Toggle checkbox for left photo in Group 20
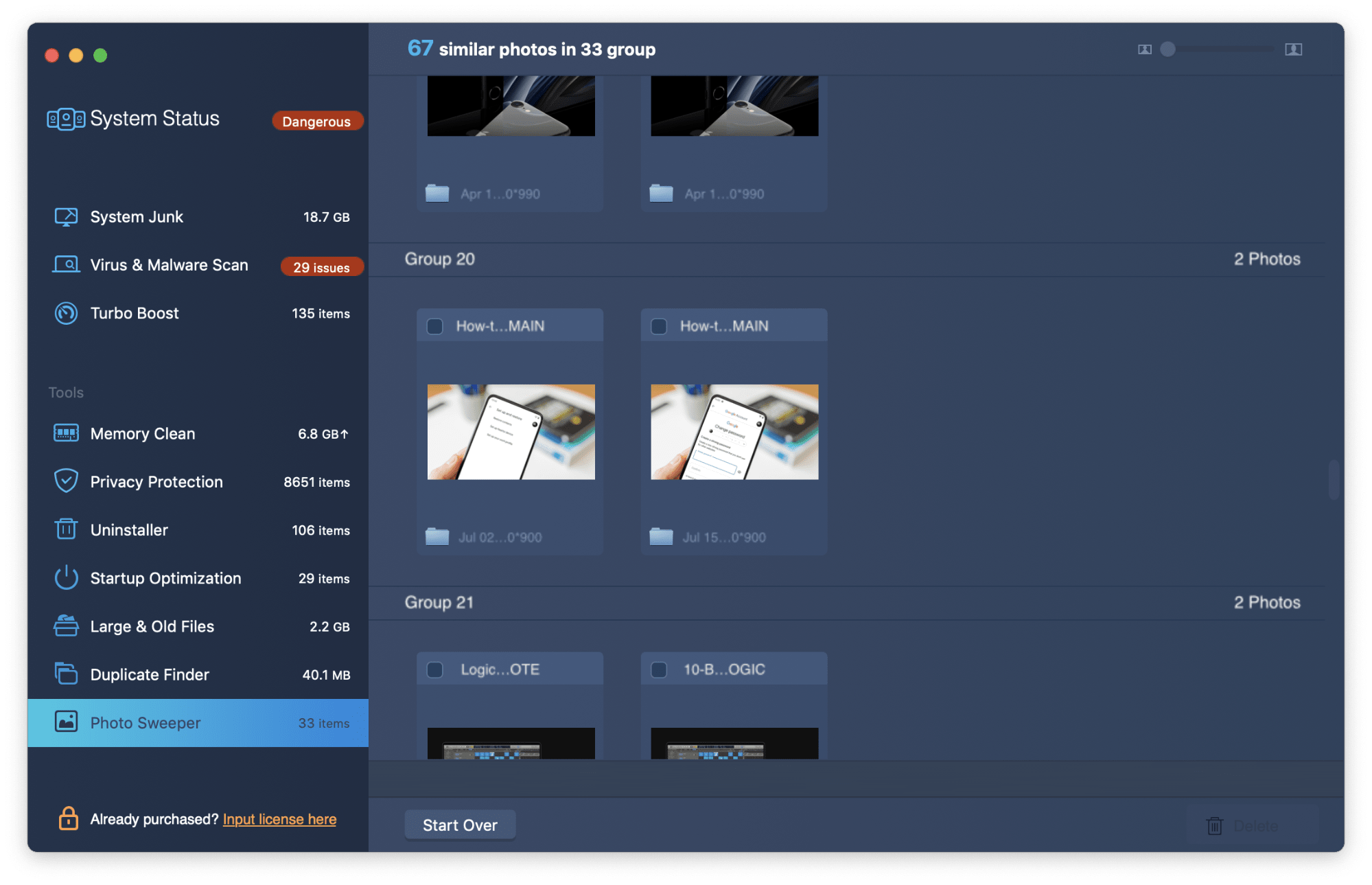The height and width of the screenshot is (885, 1372). [436, 325]
